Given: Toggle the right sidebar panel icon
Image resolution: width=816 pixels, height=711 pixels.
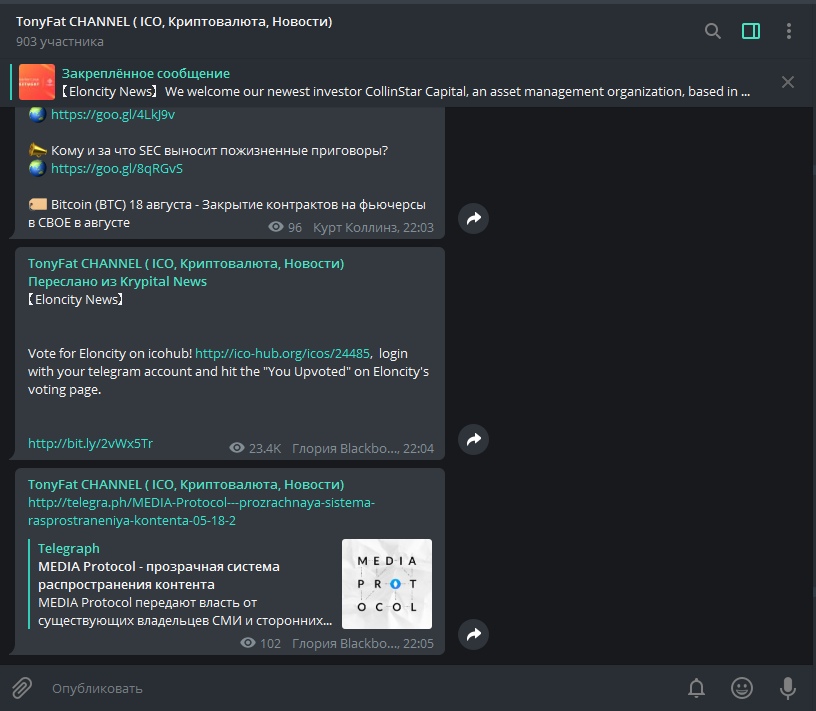Looking at the screenshot, I should click(x=750, y=31).
